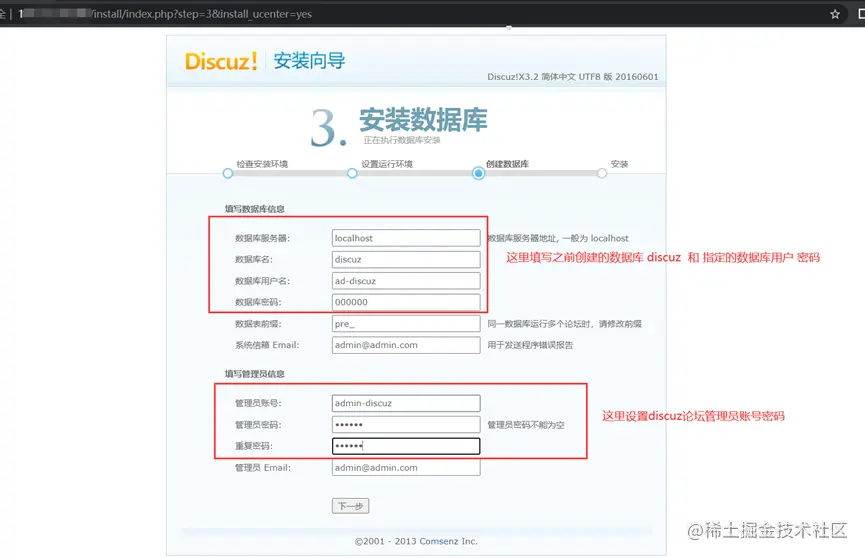This screenshot has height=558, width=865.
Task: Click the database password field showing 000000
Action: [x=406, y=302]
